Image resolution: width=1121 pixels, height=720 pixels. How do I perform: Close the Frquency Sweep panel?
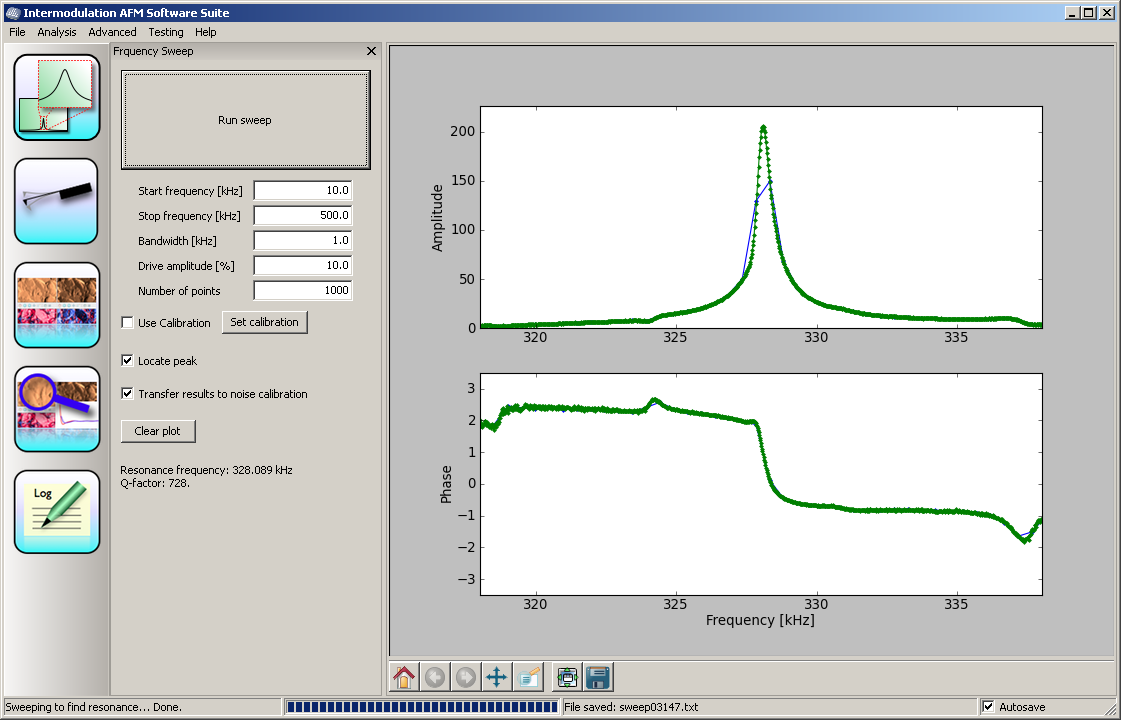pyautogui.click(x=371, y=51)
